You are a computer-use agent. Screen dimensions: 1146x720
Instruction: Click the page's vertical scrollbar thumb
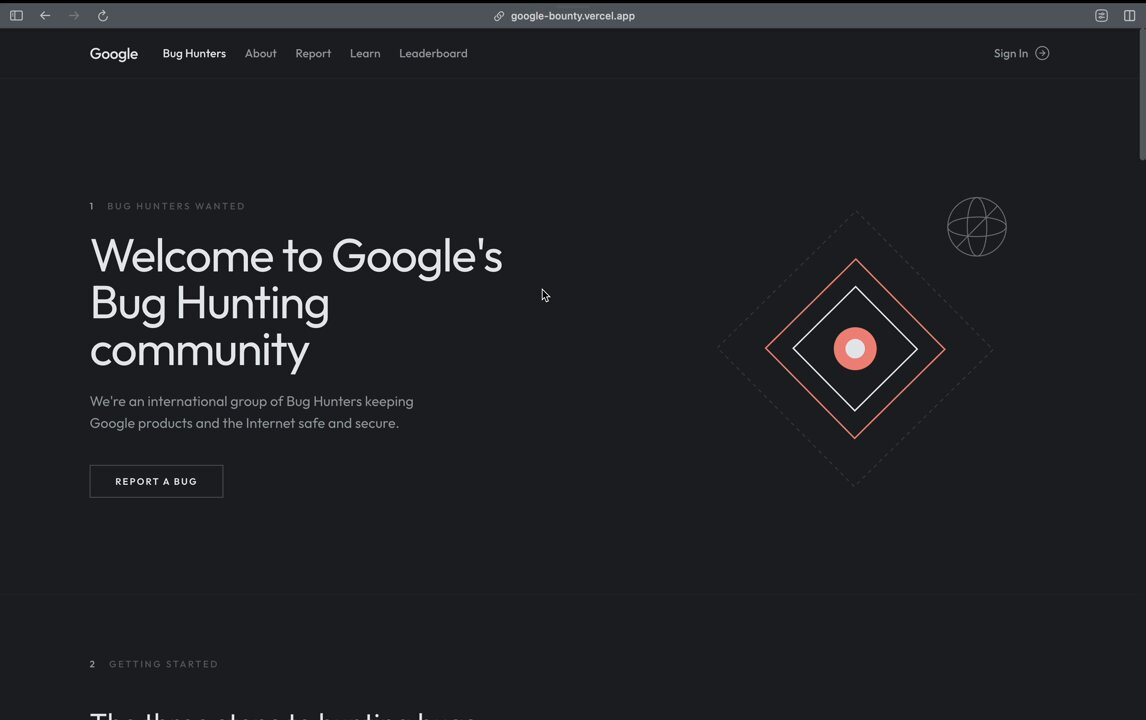(1142, 94)
